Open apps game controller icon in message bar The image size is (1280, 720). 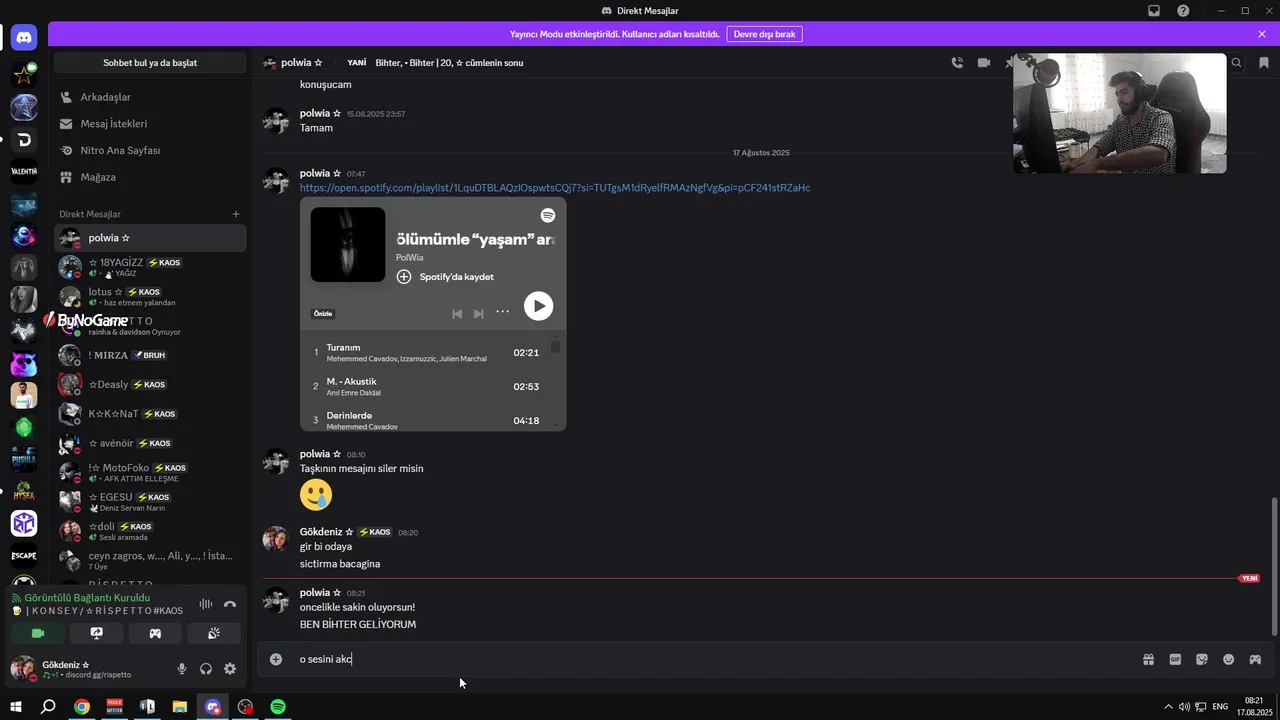[1256, 659]
